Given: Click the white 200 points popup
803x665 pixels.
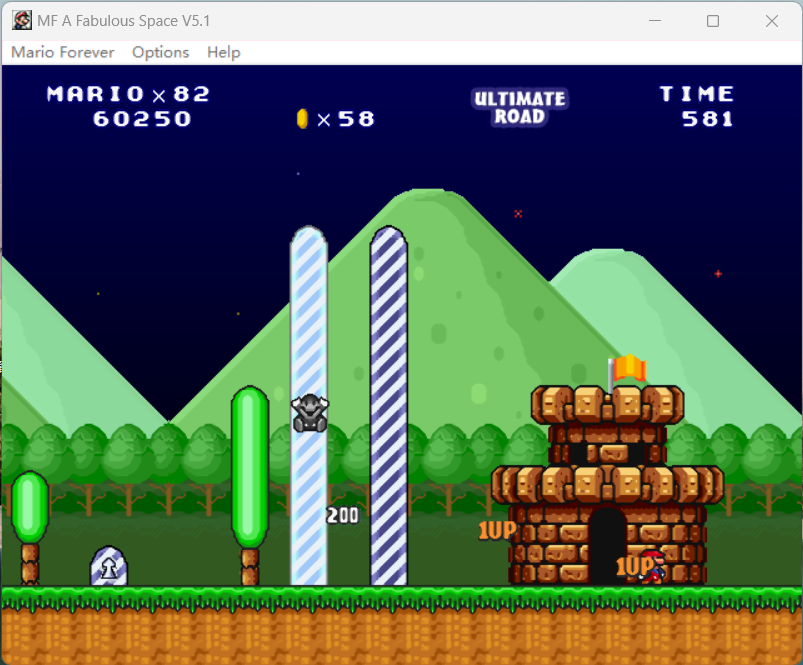Looking at the screenshot, I should click(x=343, y=516).
